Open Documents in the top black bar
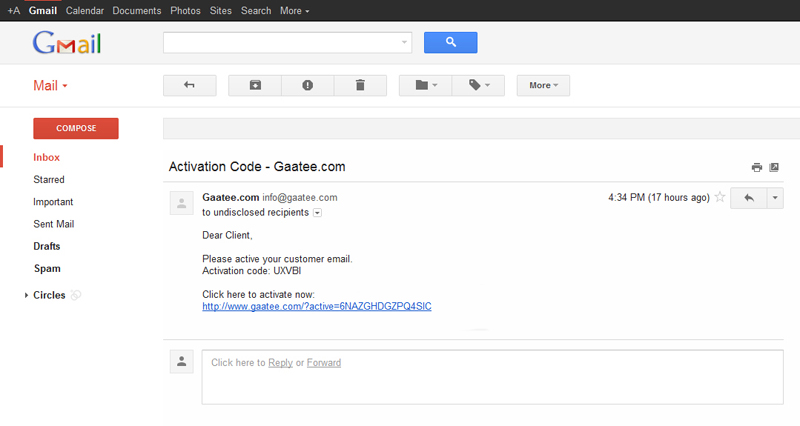The image size is (800, 426). 137,10
